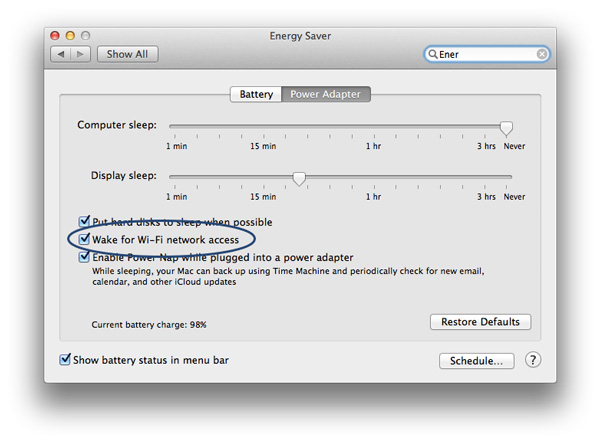Go forward with the right arrow button
This screenshot has width=600, height=443.
[x=80, y=54]
